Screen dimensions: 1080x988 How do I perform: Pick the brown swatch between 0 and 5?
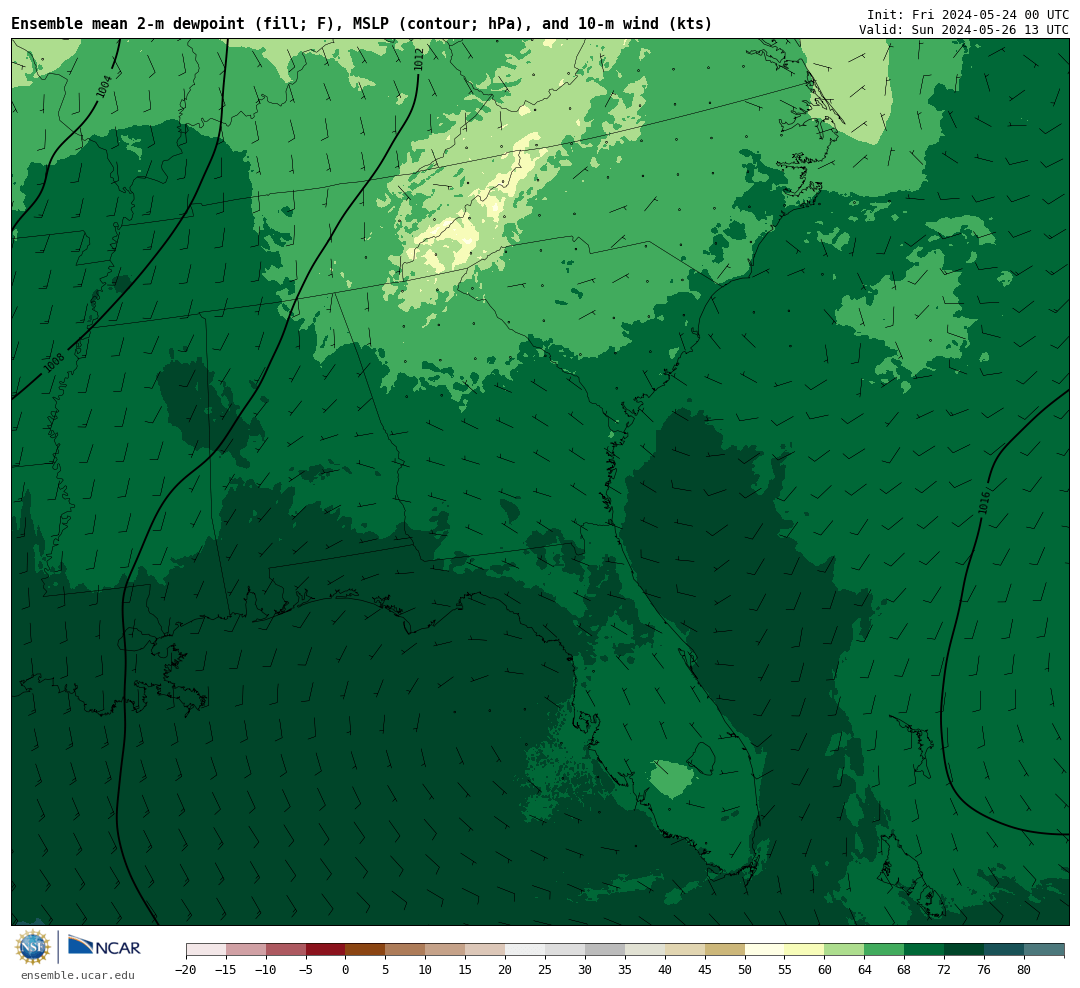(366, 950)
